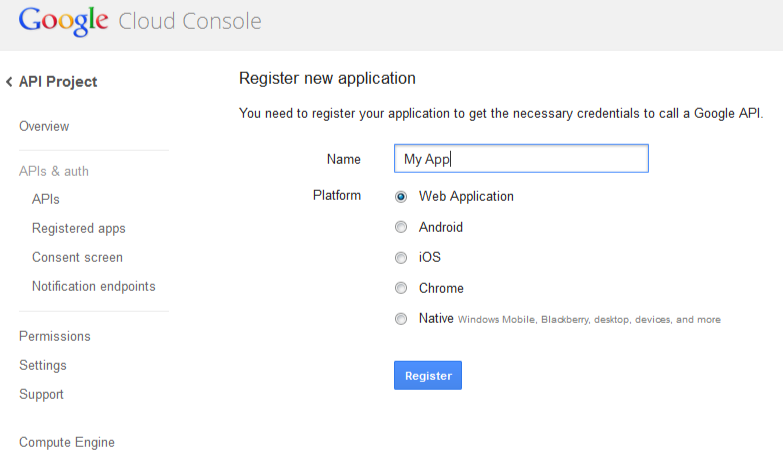The image size is (783, 451).
Task: Go back using API Project chevron
Action: (x=9, y=82)
